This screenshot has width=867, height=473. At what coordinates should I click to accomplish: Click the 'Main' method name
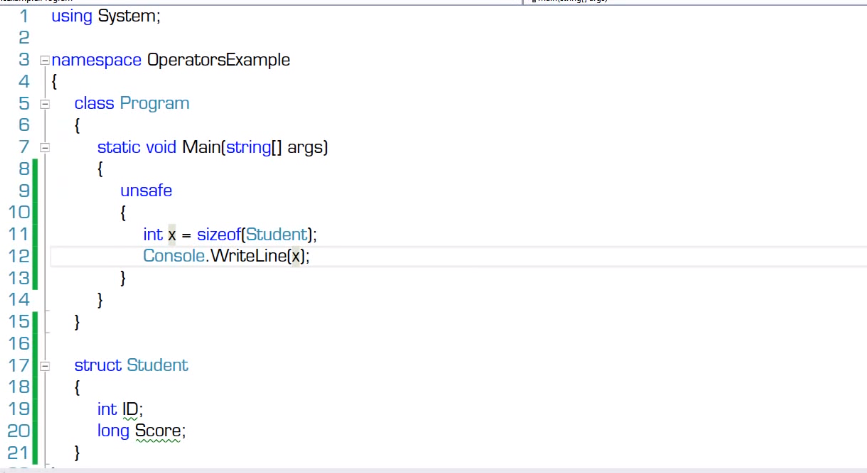201,147
